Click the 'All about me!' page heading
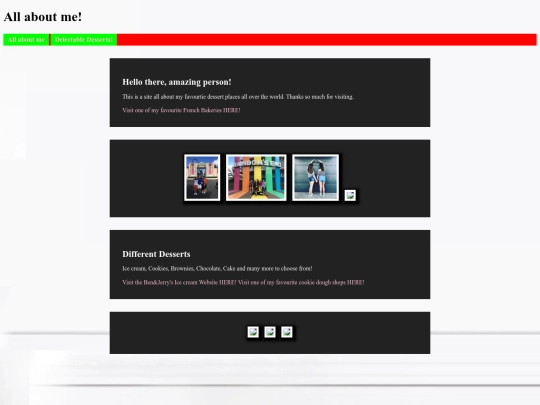This screenshot has width=540, height=405. 43,17
